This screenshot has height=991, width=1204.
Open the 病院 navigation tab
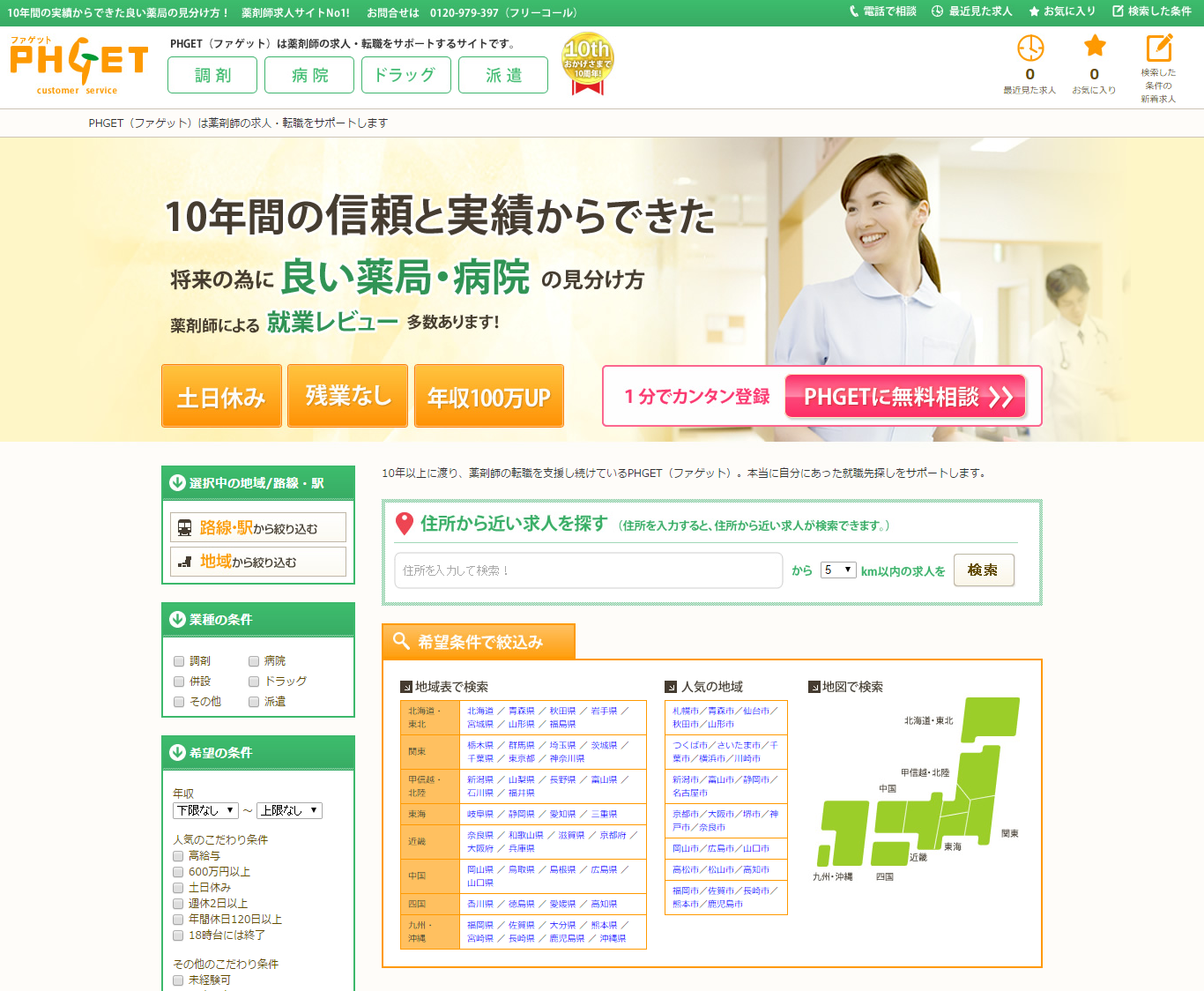coord(309,75)
